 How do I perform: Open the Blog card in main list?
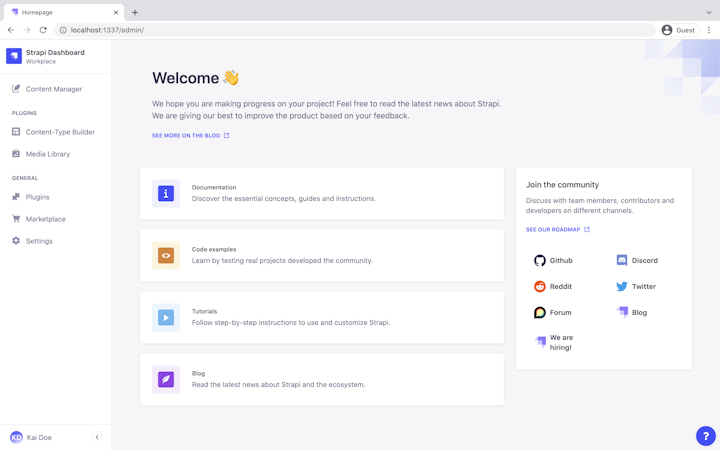click(322, 379)
